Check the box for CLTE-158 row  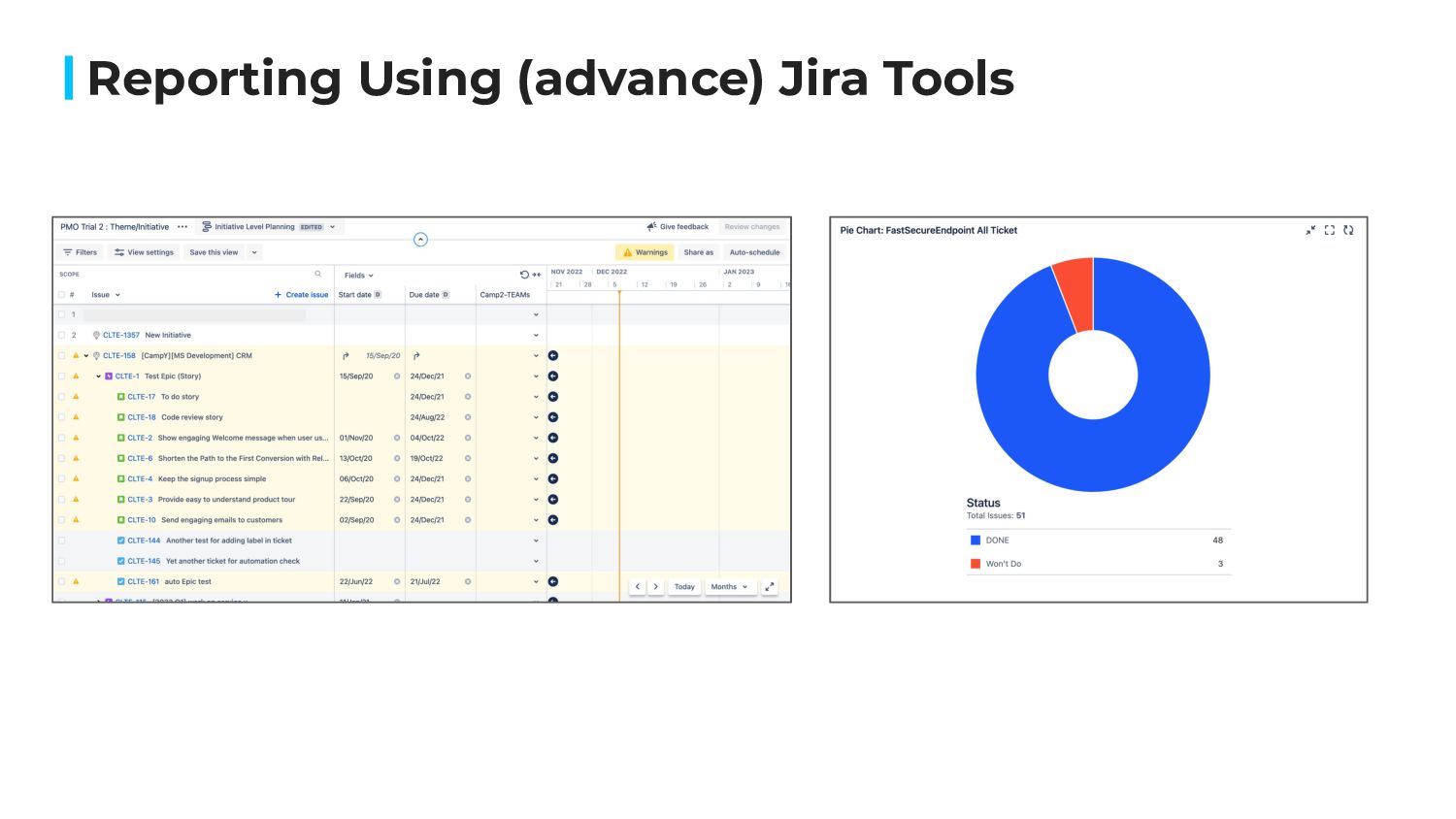tap(61, 356)
